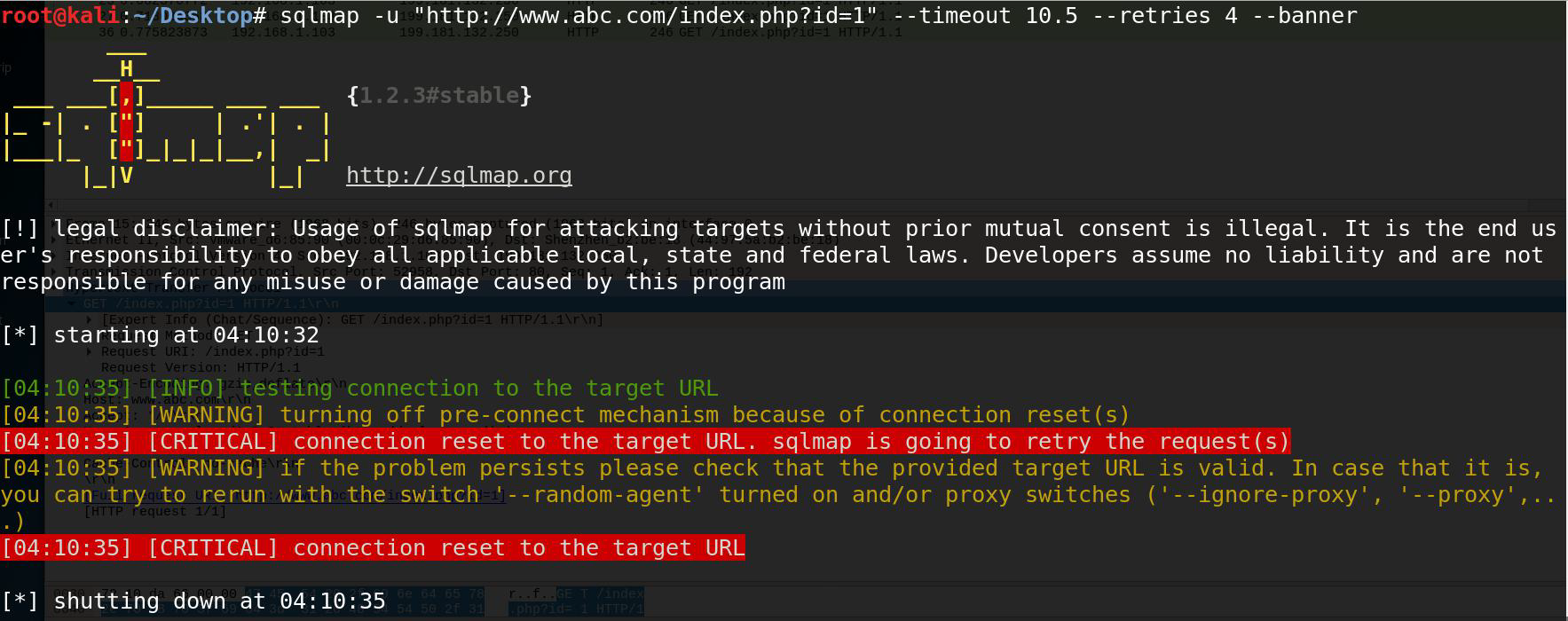Select the WARNING about pre-connect mechanism

click(x=565, y=415)
